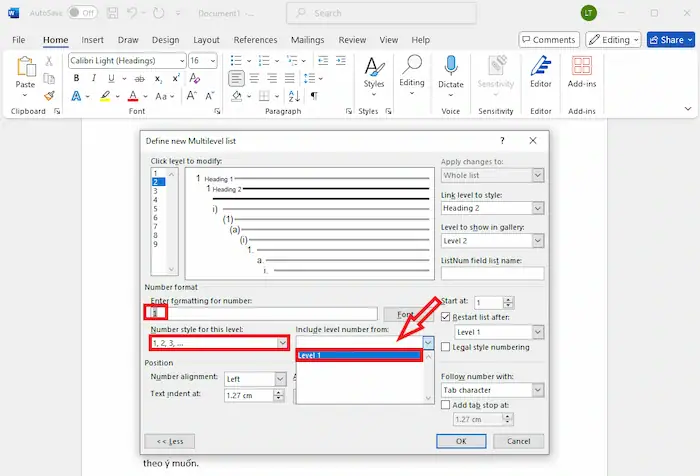This screenshot has height=476, width=700.
Task: Open the Layout ribbon tab
Action: [x=206, y=40]
